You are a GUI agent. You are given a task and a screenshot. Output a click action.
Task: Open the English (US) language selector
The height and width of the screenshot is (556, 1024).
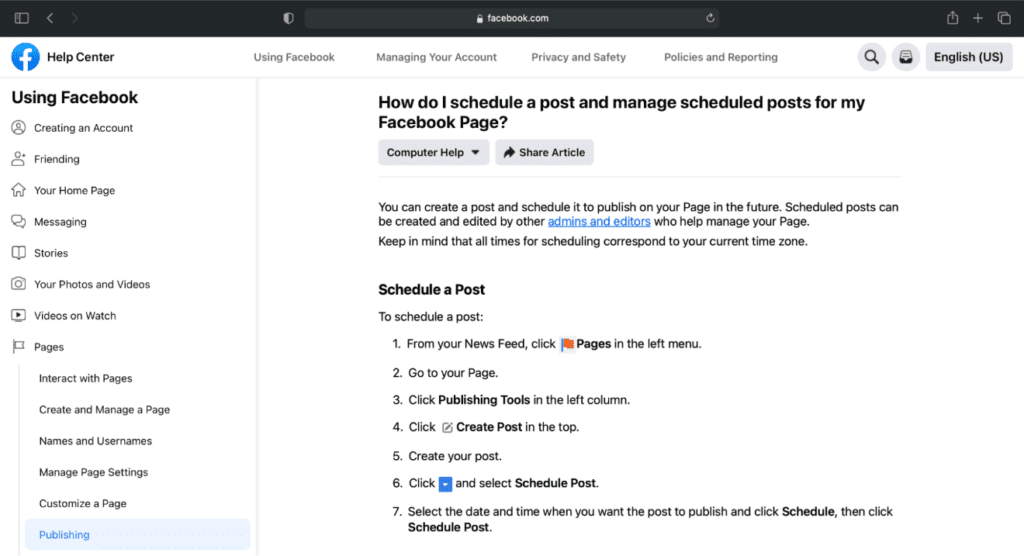[968, 57]
